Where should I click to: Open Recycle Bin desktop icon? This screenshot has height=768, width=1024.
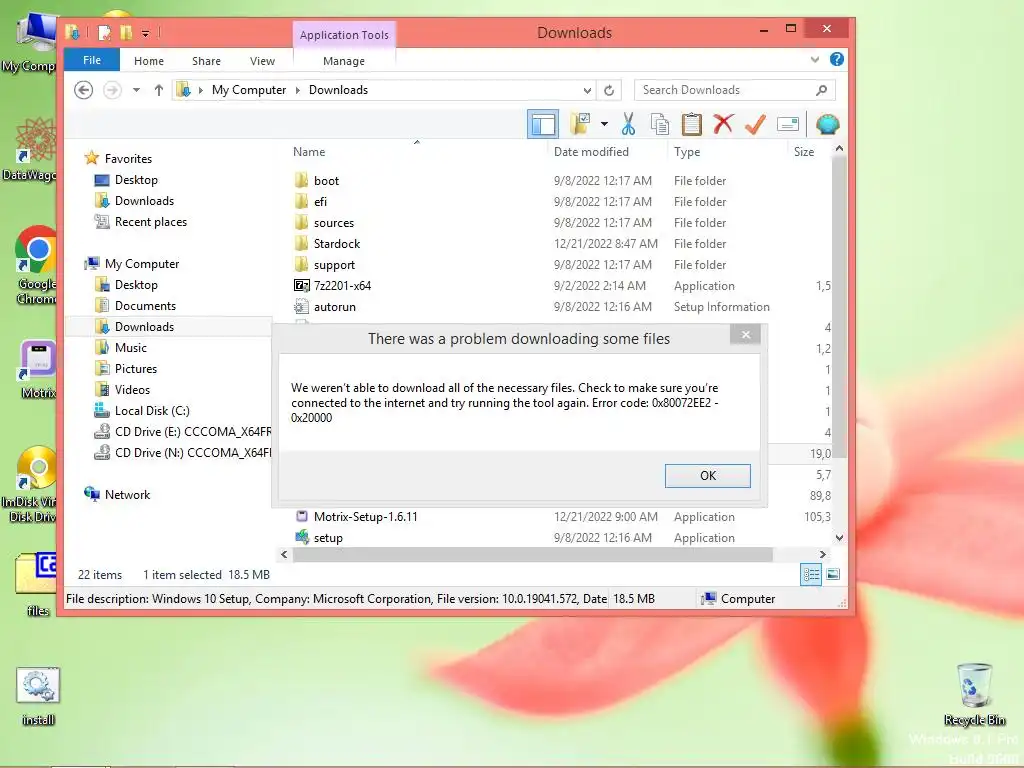click(x=974, y=694)
